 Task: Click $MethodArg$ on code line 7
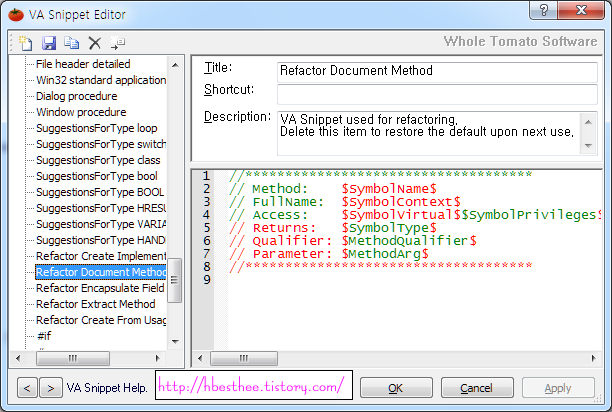(x=385, y=254)
